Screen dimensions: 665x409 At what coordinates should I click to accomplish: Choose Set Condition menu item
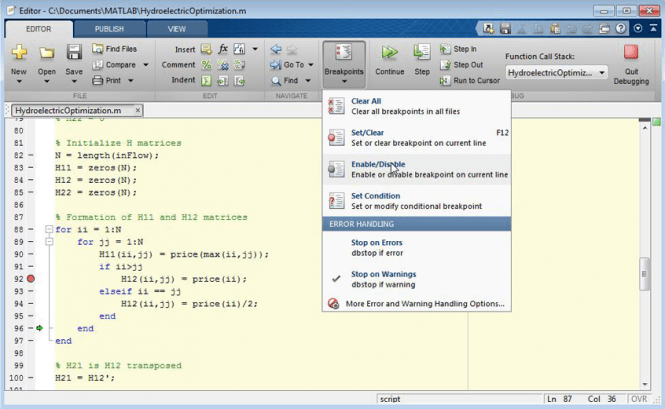tap(416, 201)
